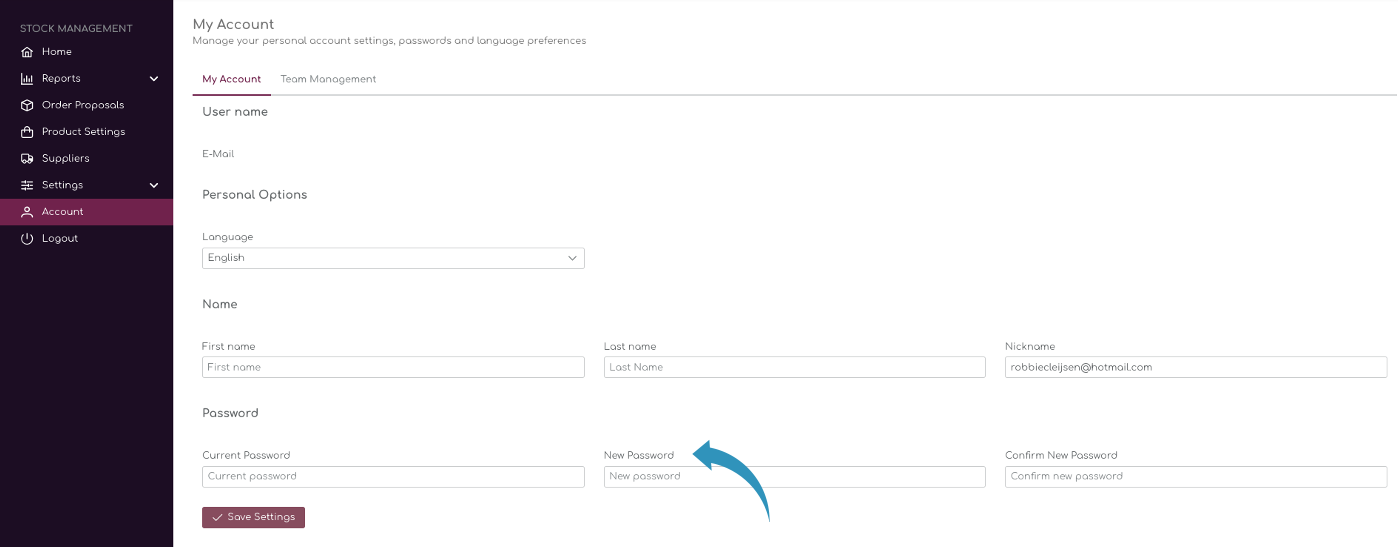Click the Nickname field with email
1398x547 pixels.
pos(1196,367)
